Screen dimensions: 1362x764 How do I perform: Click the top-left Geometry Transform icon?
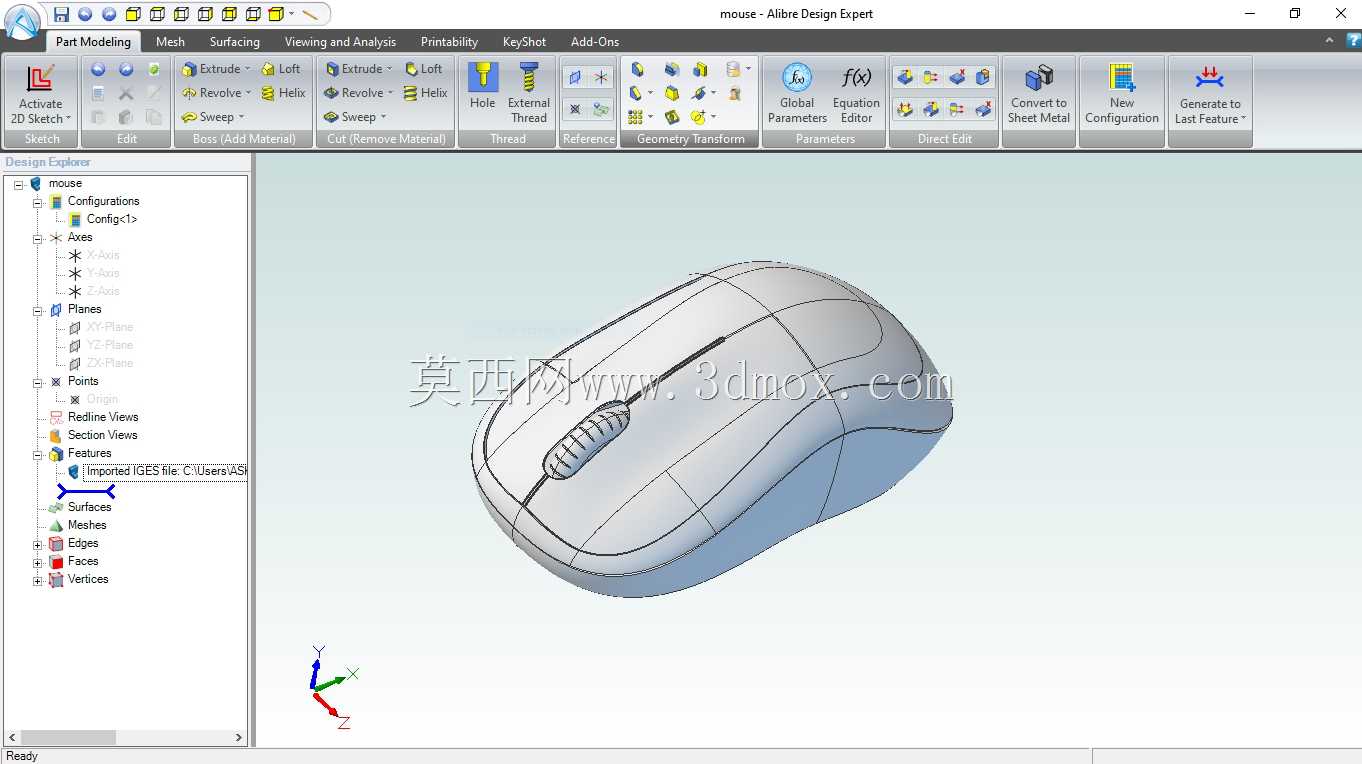pos(637,69)
